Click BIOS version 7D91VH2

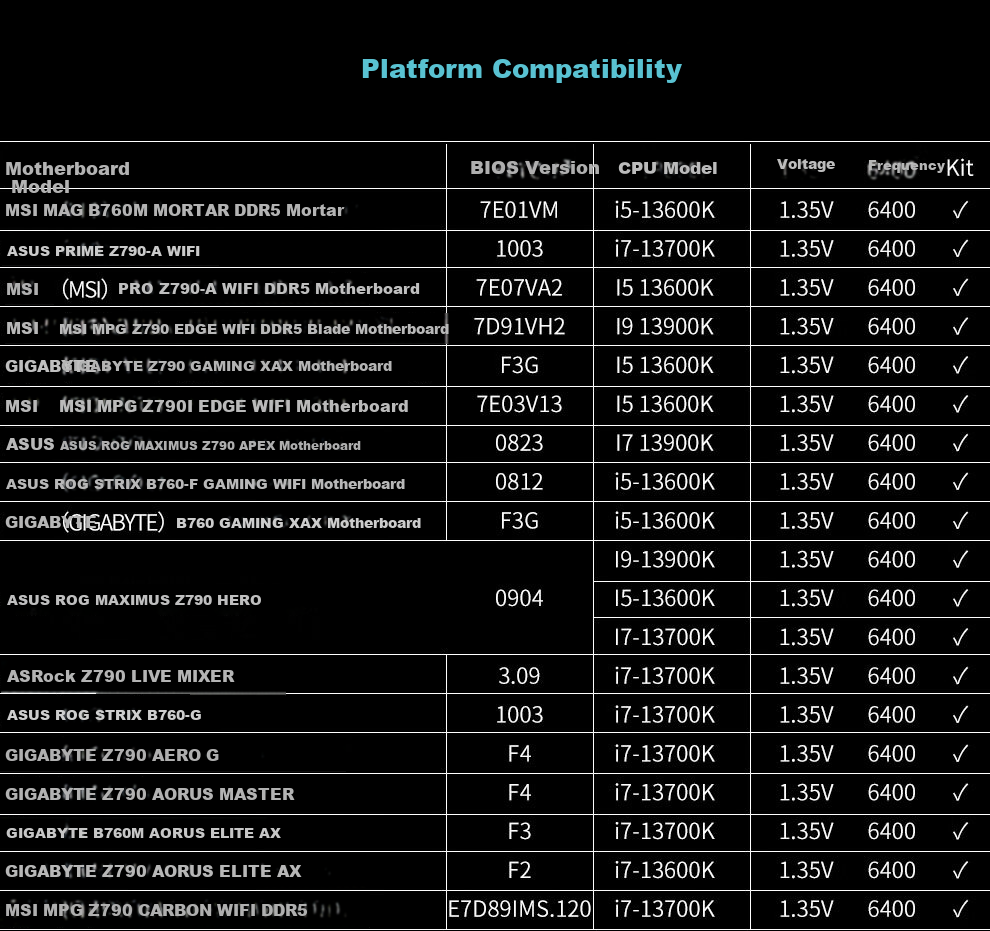point(519,327)
